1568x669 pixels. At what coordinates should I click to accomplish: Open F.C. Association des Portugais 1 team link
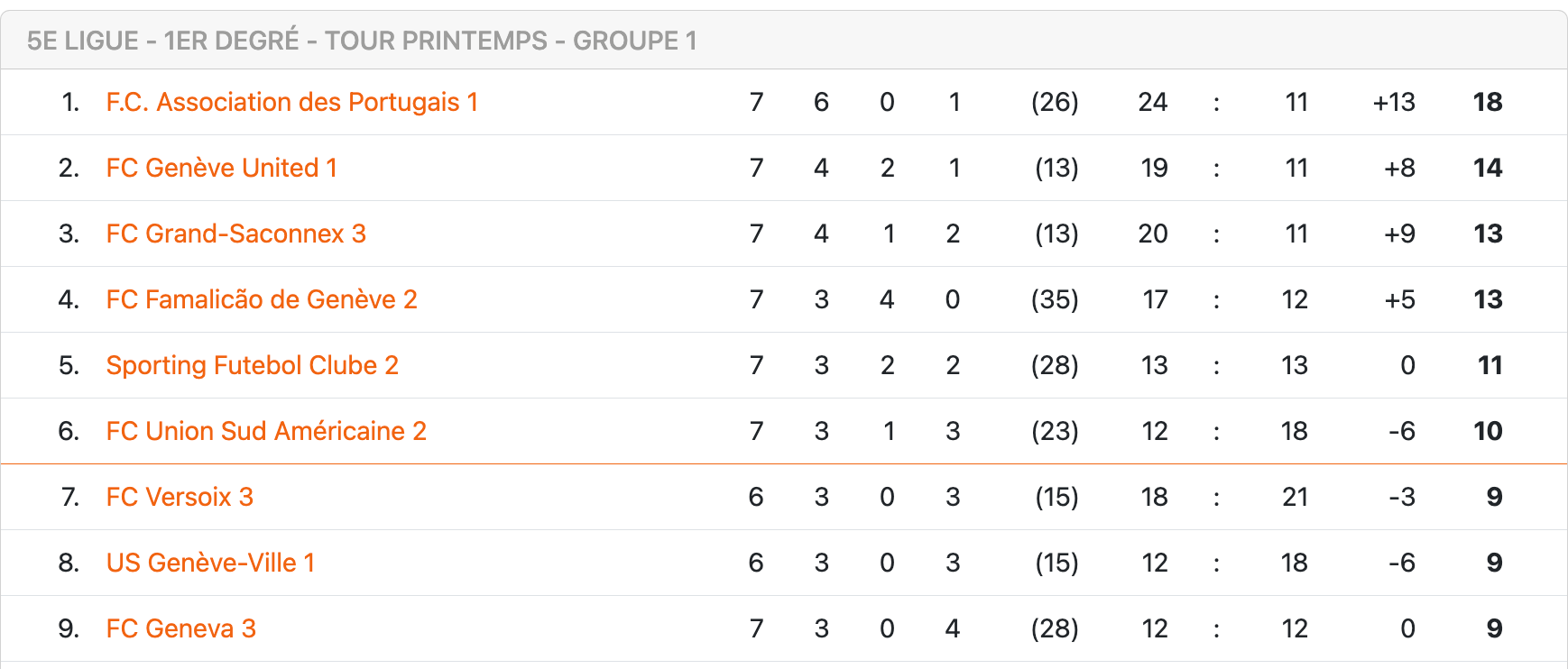[291, 102]
